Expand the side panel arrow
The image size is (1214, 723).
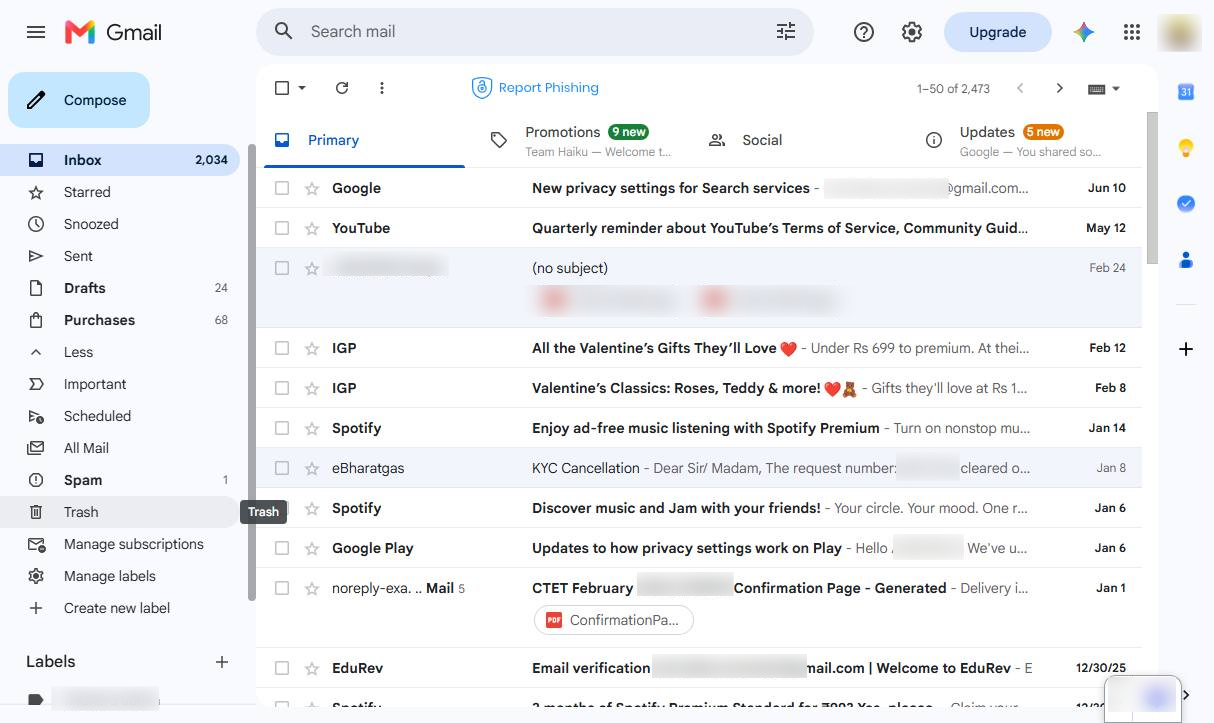pos(1186,695)
